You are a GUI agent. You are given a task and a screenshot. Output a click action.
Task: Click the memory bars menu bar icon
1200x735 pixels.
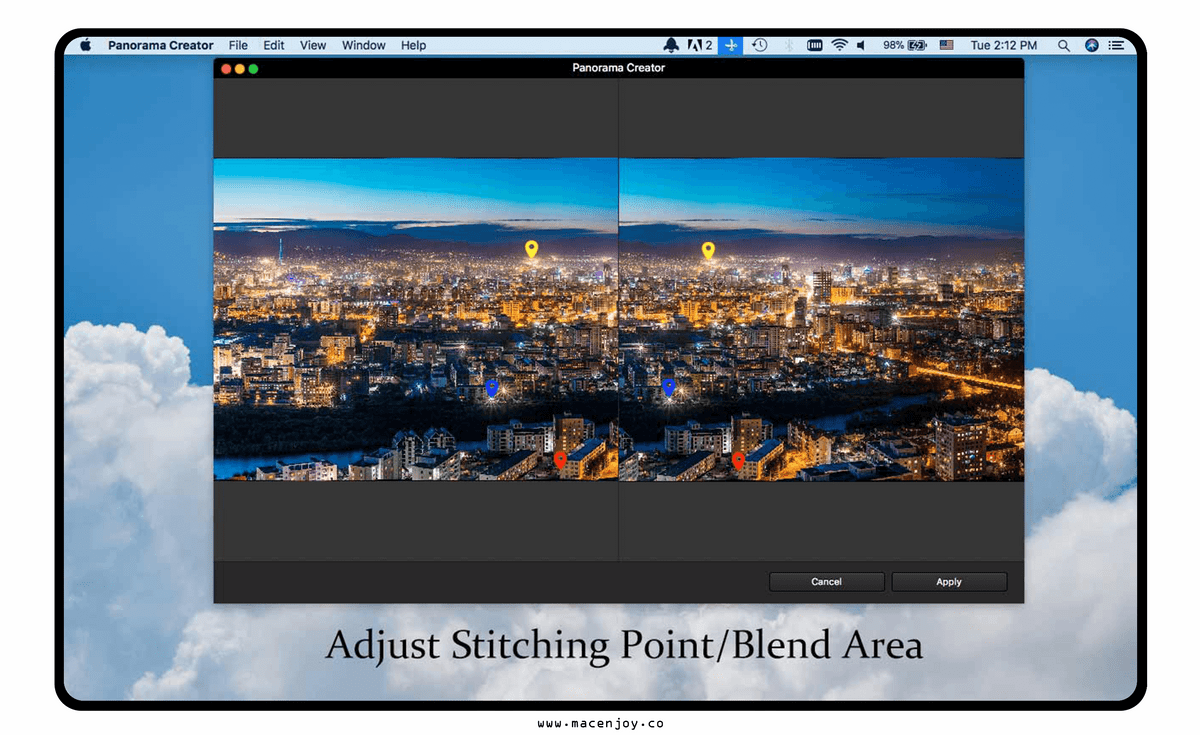pyautogui.click(x=815, y=45)
